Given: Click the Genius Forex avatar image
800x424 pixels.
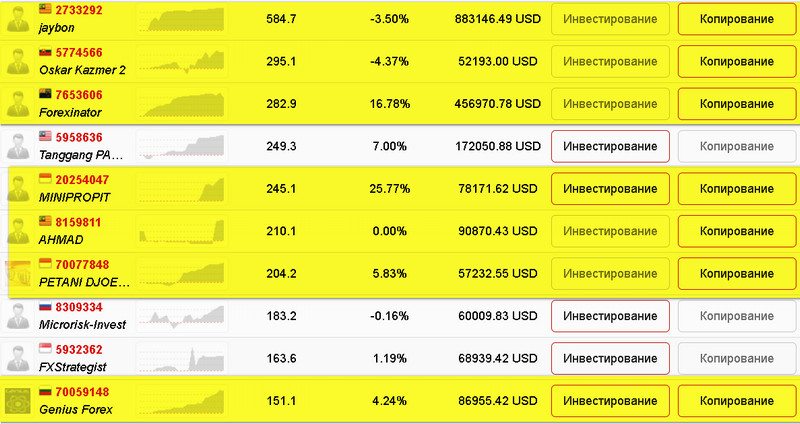Looking at the screenshot, I should click(x=19, y=401).
